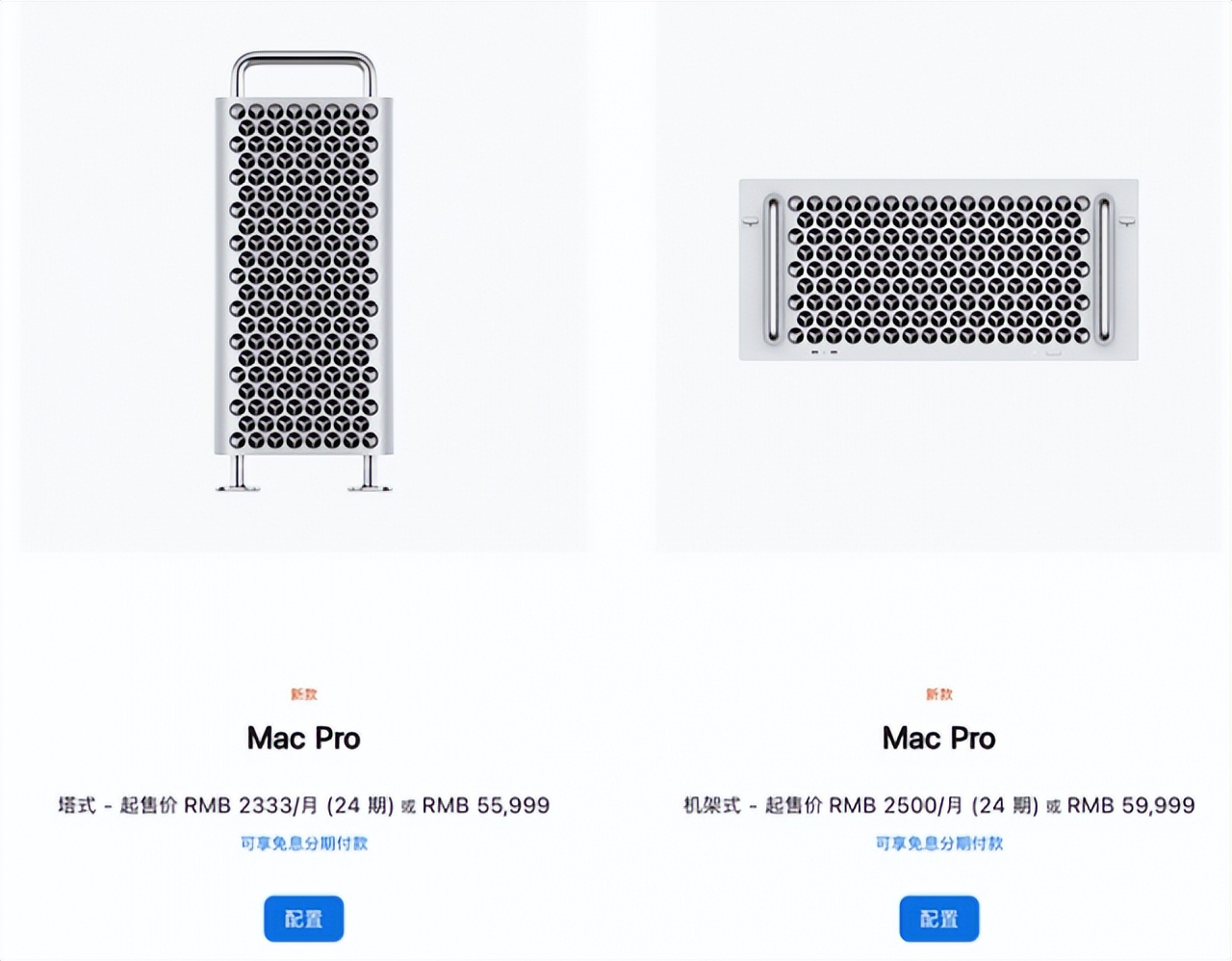Click the 新款 badge above the rack Mac Pro
Viewport: 1232px width, 961px height.
(x=939, y=693)
